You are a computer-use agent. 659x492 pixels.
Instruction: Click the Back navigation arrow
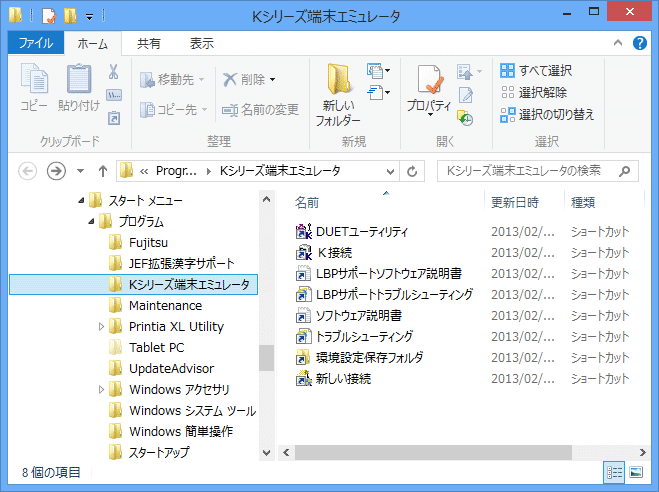pos(28,171)
